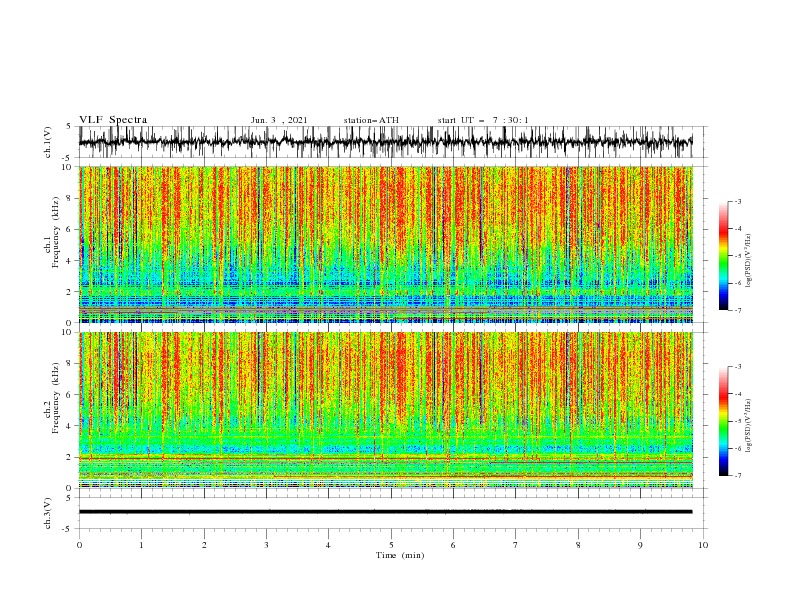Click the time axis tick label "7"
This screenshot has width=792, height=612.
pos(516,545)
